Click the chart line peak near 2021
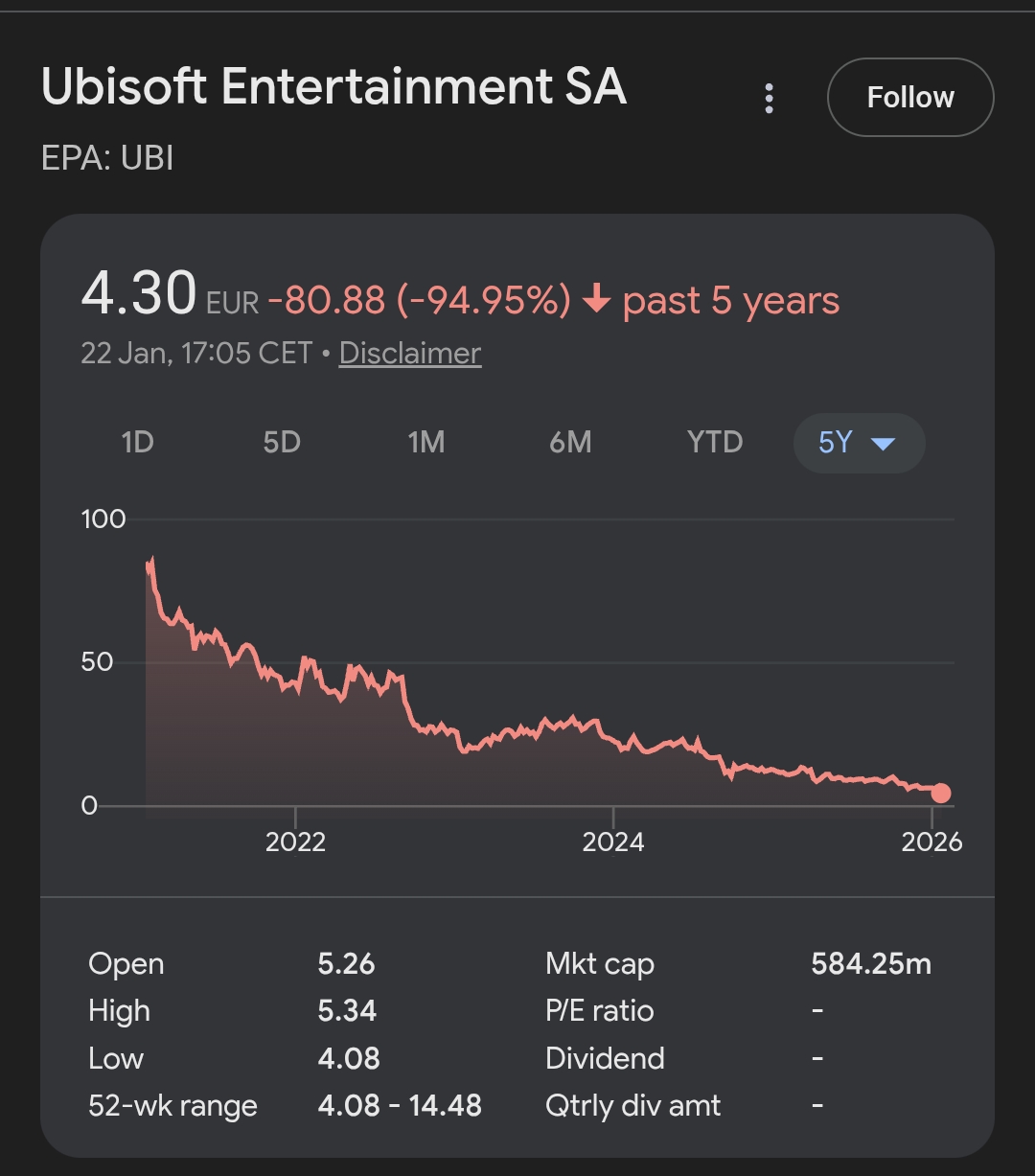This screenshot has height=1176, width=1035. [x=151, y=559]
